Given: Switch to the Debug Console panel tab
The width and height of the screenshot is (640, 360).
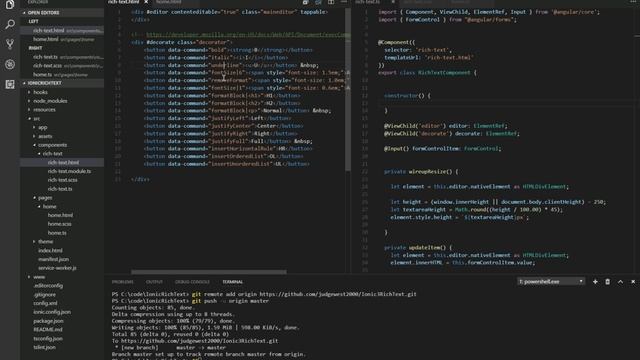Looking at the screenshot, I should coord(192,282).
